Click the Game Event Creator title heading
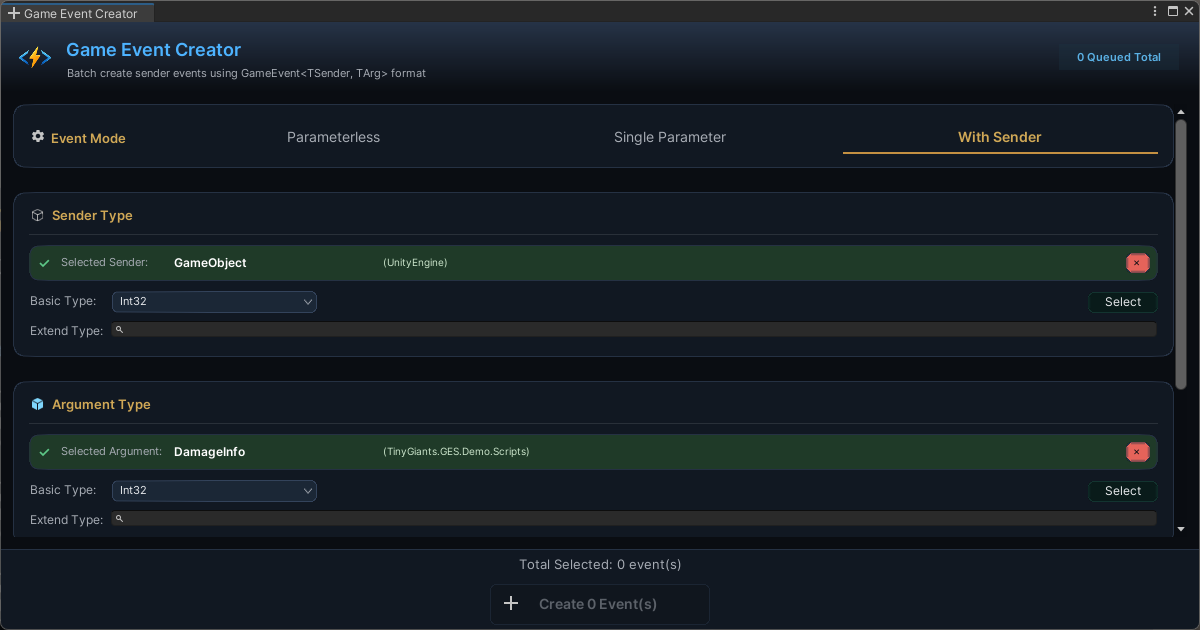 coord(154,49)
